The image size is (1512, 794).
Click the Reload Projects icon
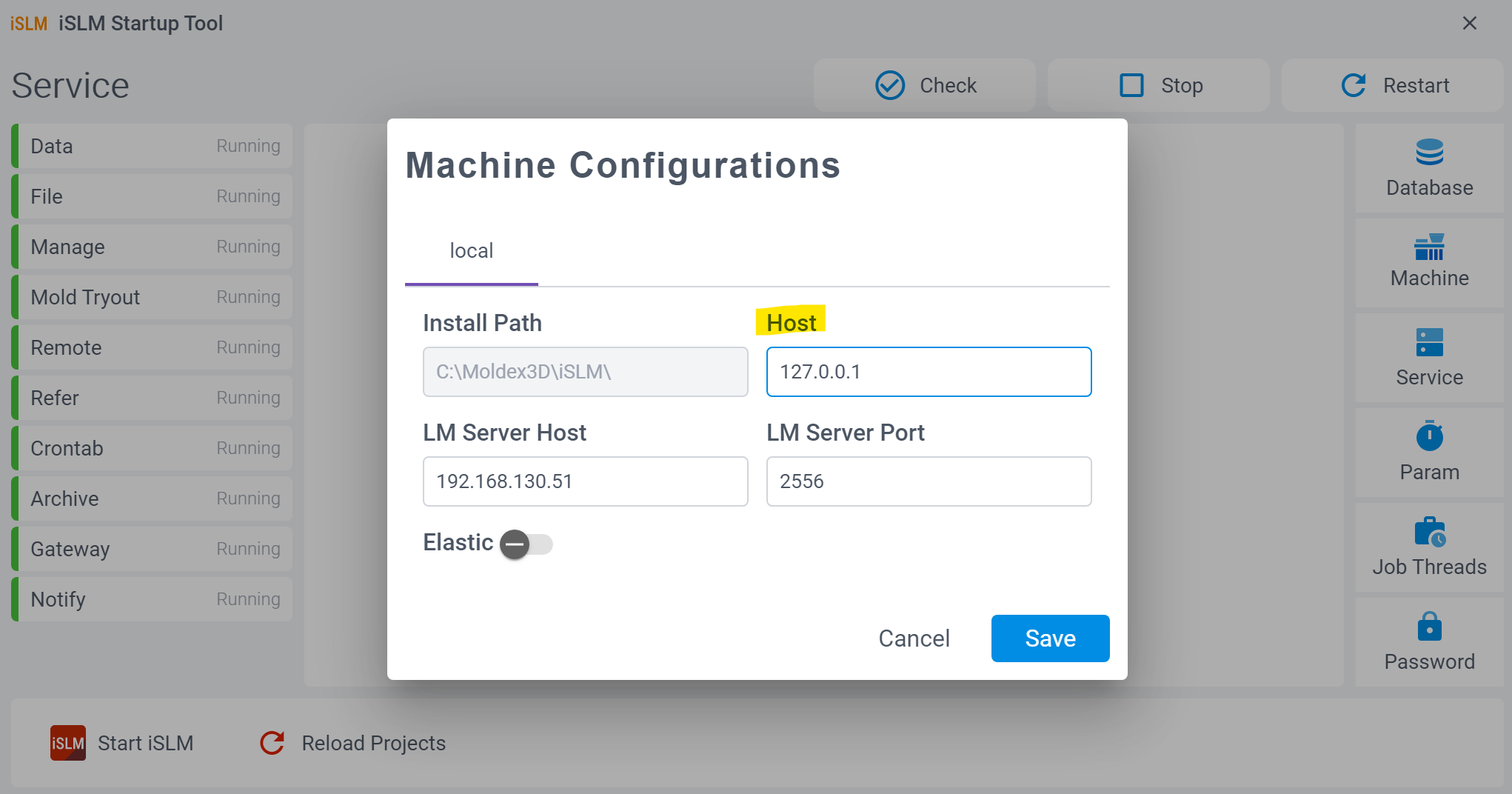(272, 743)
